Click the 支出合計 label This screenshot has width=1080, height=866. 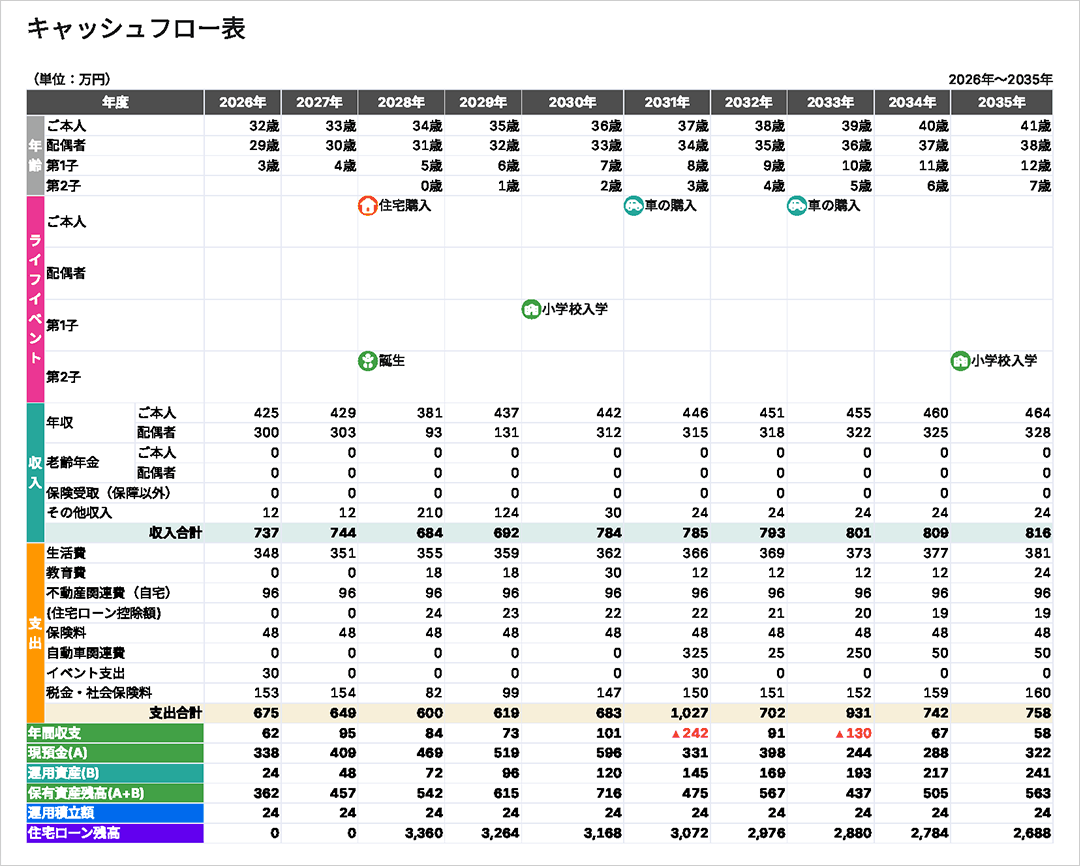(176, 713)
